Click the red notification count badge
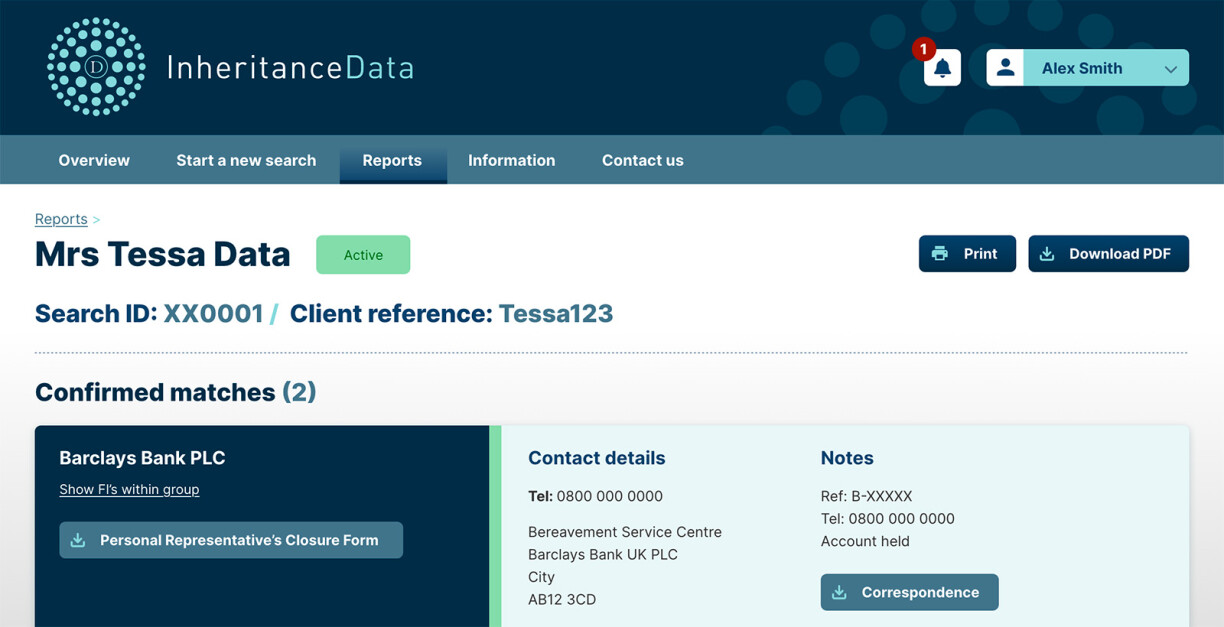1224x627 pixels. point(923,48)
